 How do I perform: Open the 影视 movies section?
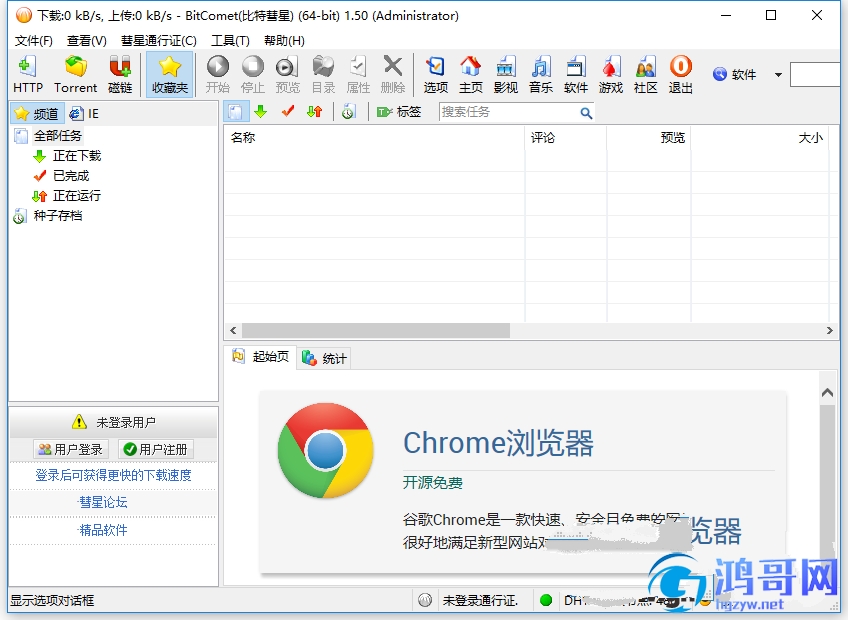[506, 75]
